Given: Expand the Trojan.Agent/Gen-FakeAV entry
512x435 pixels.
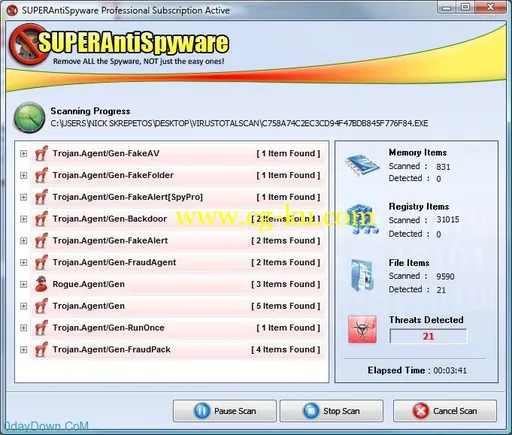Looking at the screenshot, I should pos(23,154).
